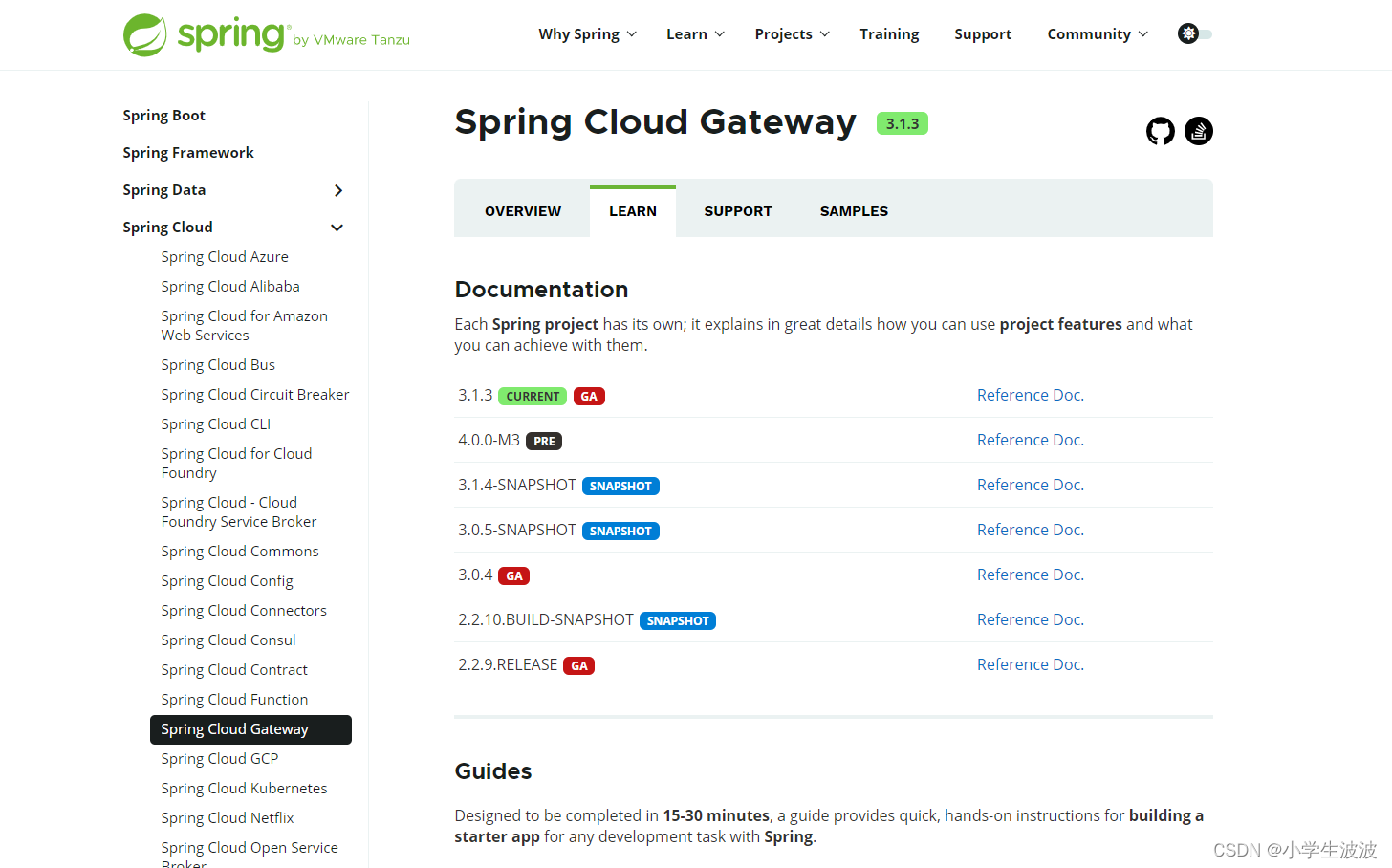Switch to the OVERVIEW tab

(523, 211)
